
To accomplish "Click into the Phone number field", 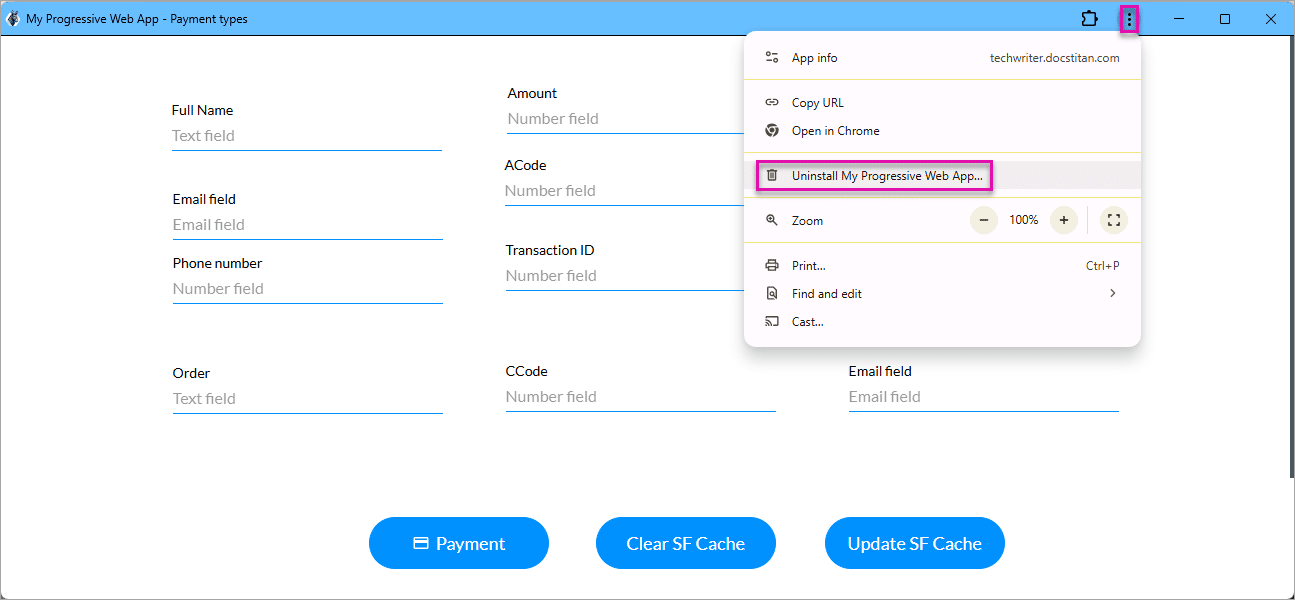I will coord(307,289).
